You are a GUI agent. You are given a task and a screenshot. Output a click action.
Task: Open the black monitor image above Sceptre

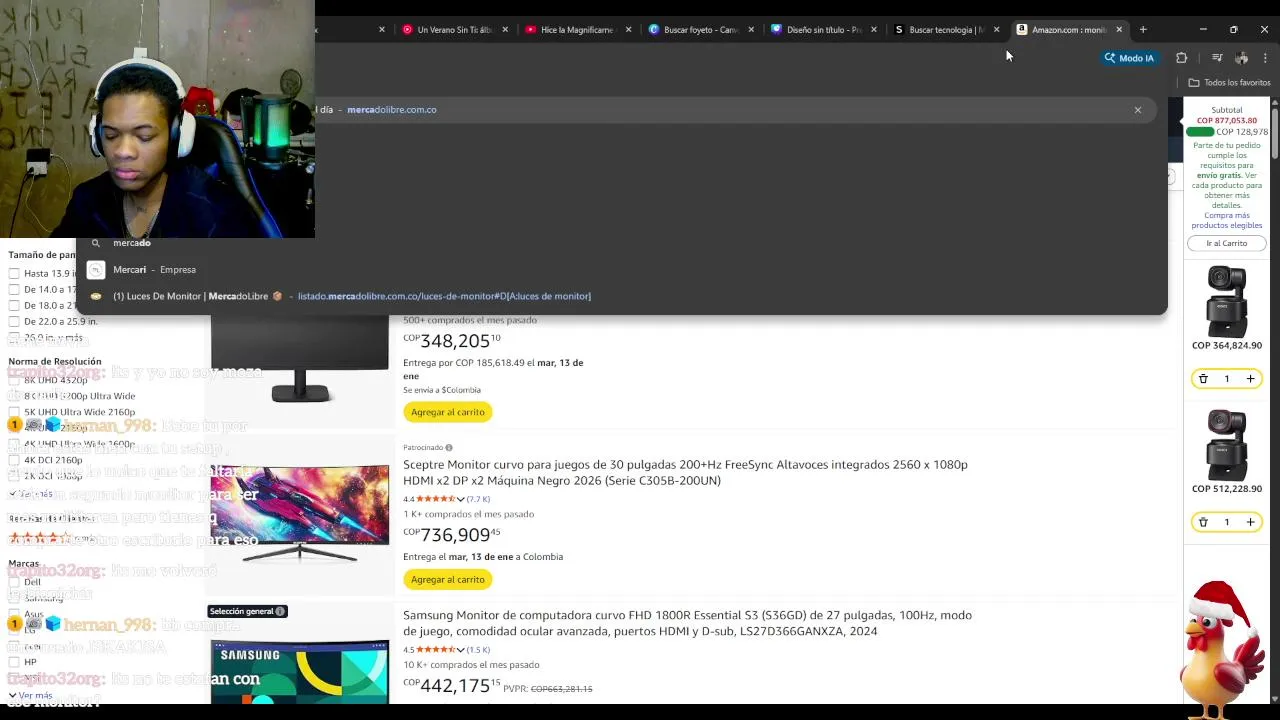299,358
